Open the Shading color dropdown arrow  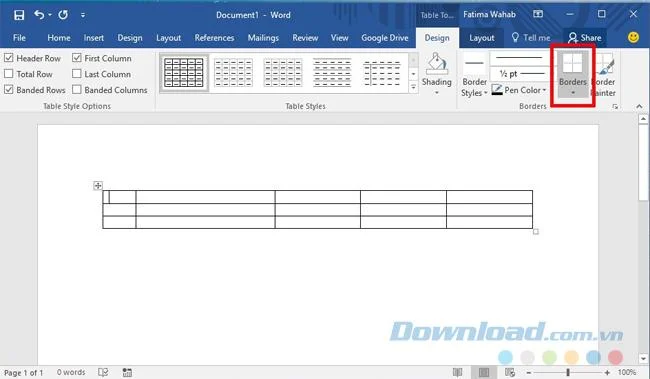pyautogui.click(x=437, y=92)
